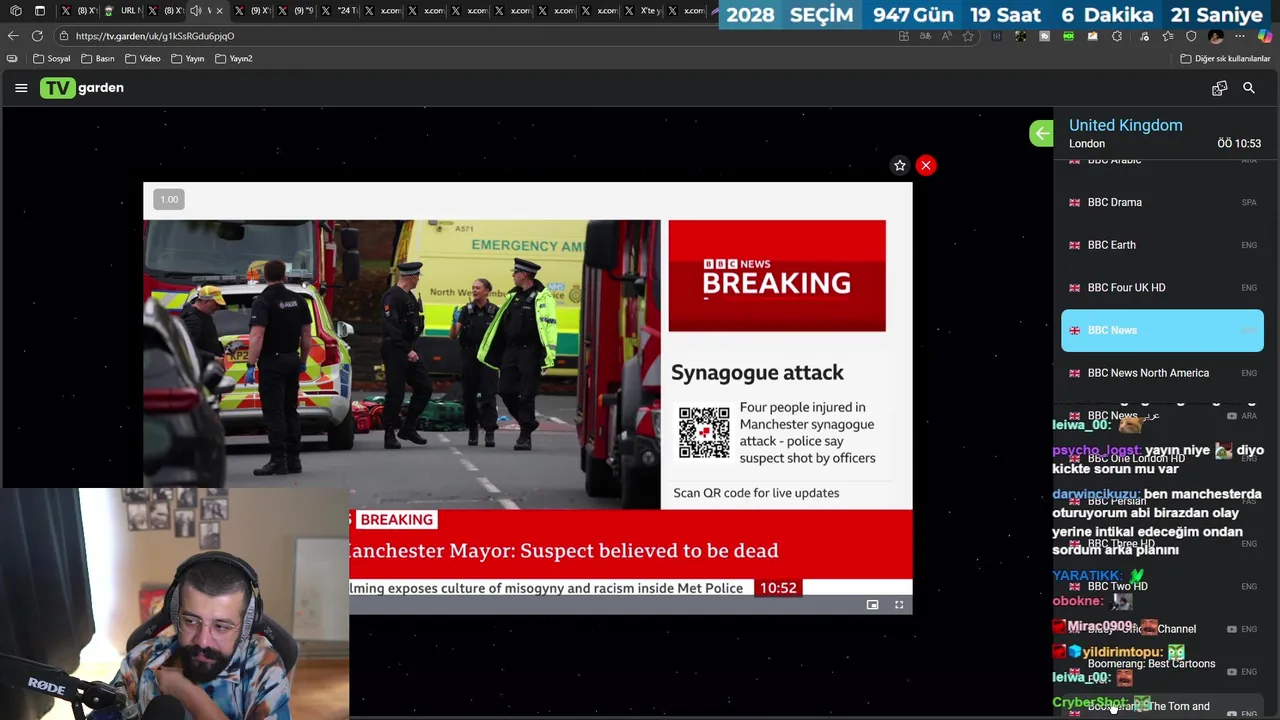This screenshot has height=720, width=1280.
Task: Open the Copilot icon
Action: pos(1265,36)
